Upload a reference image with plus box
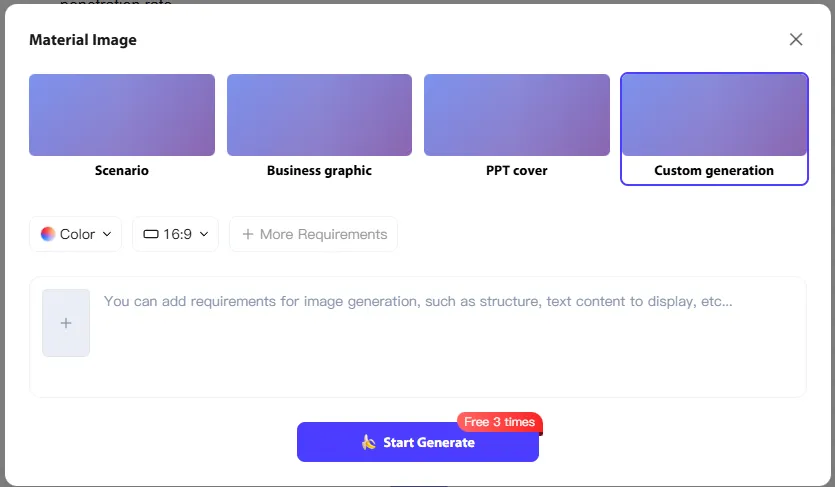 tap(66, 323)
